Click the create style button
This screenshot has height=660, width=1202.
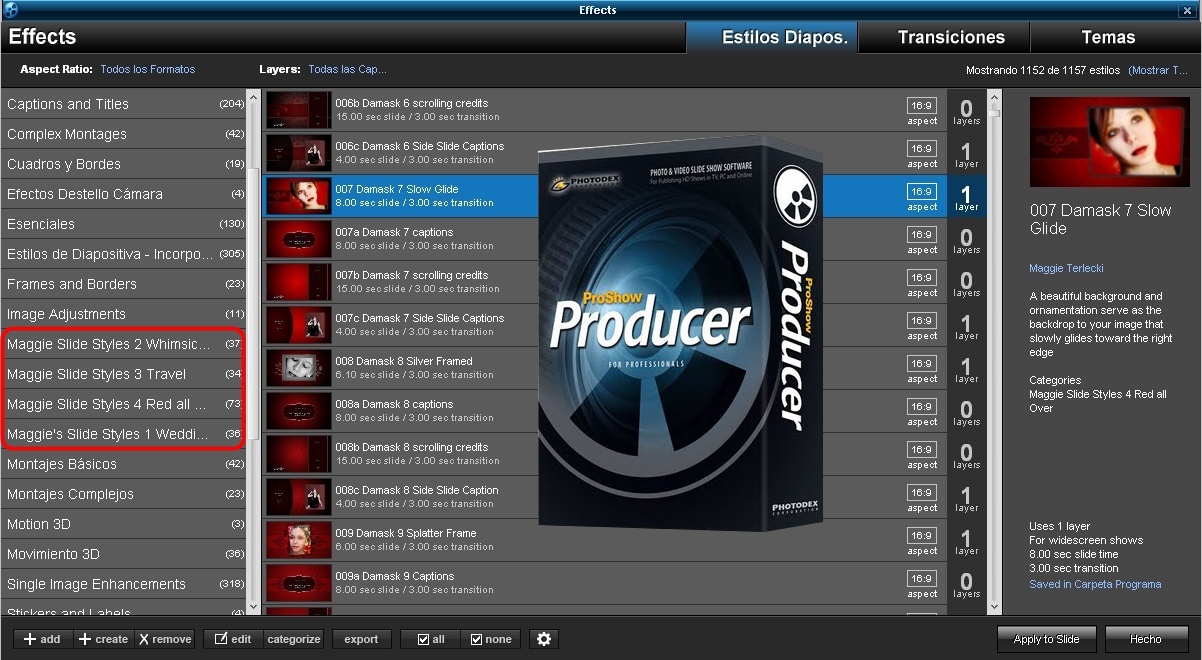click(104, 639)
